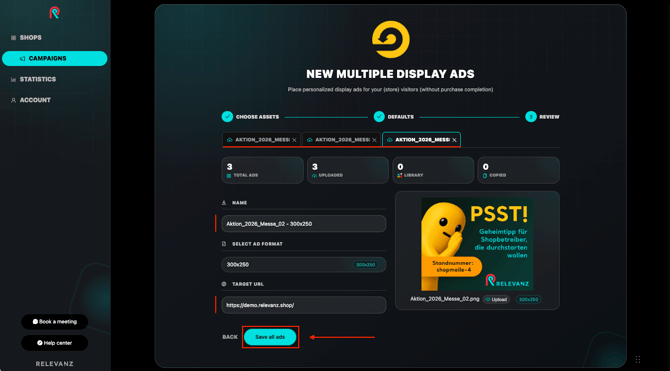Click the Book a meeting button
The height and width of the screenshot is (371, 670).
55,322
